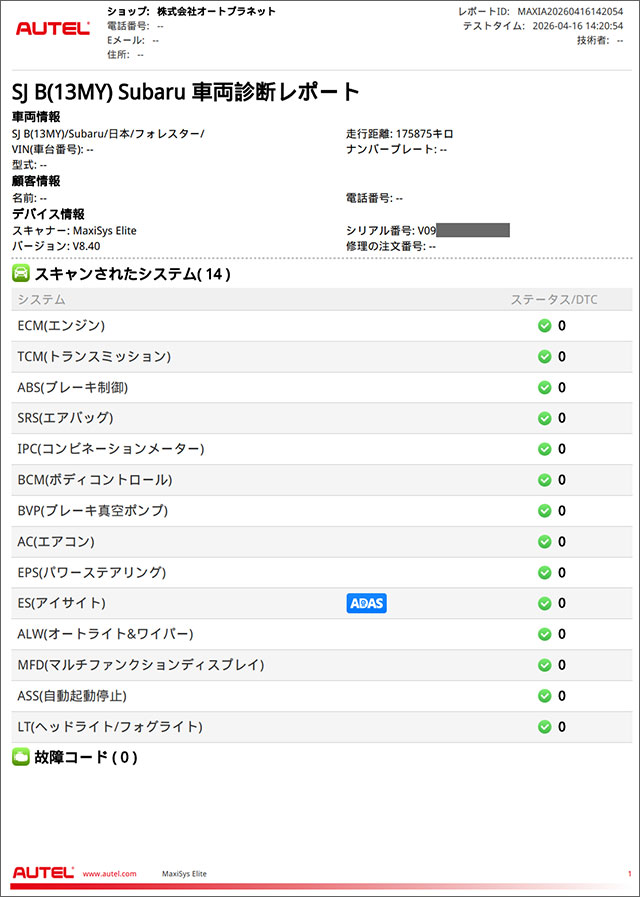Click the green check icon in the AC(エアコン) row
This screenshot has height=897, width=640.
(x=544, y=542)
